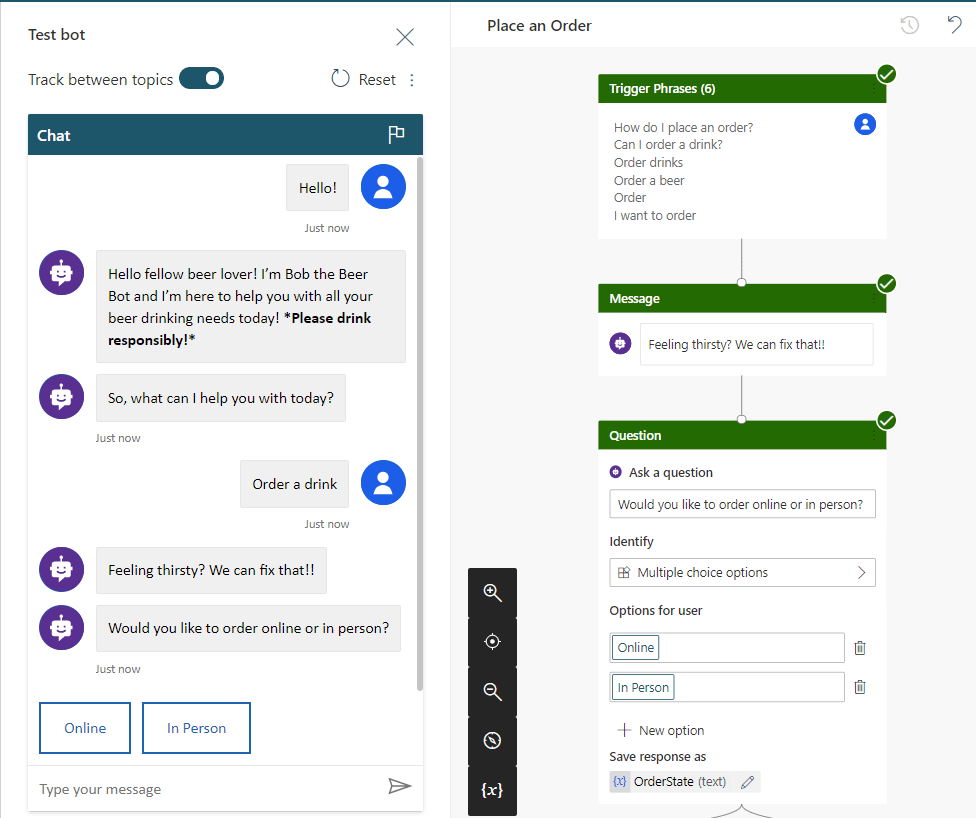Click the compass mini-map icon
This screenshot has height=818, width=976.
492,741
